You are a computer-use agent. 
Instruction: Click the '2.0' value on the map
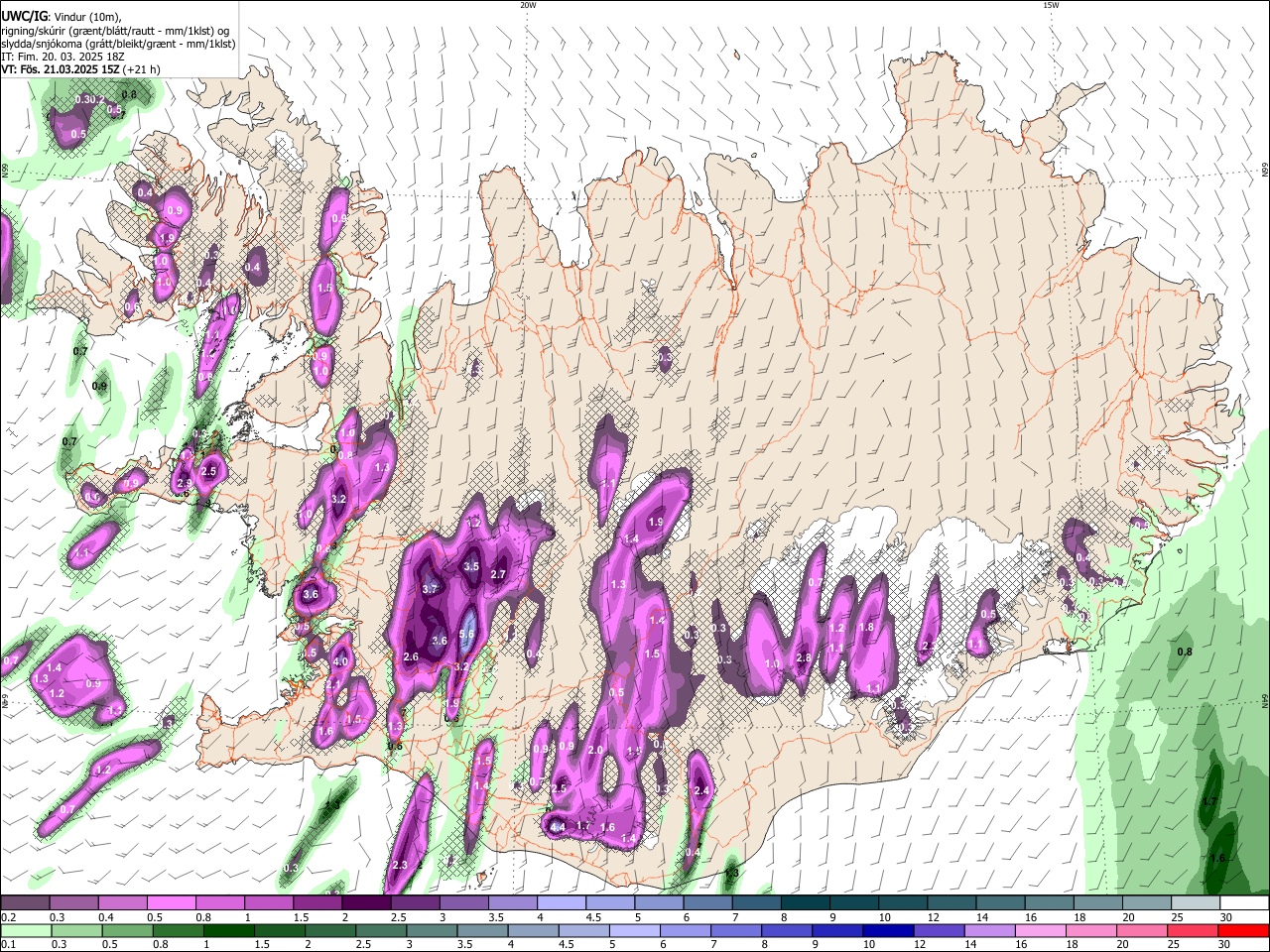point(595,750)
